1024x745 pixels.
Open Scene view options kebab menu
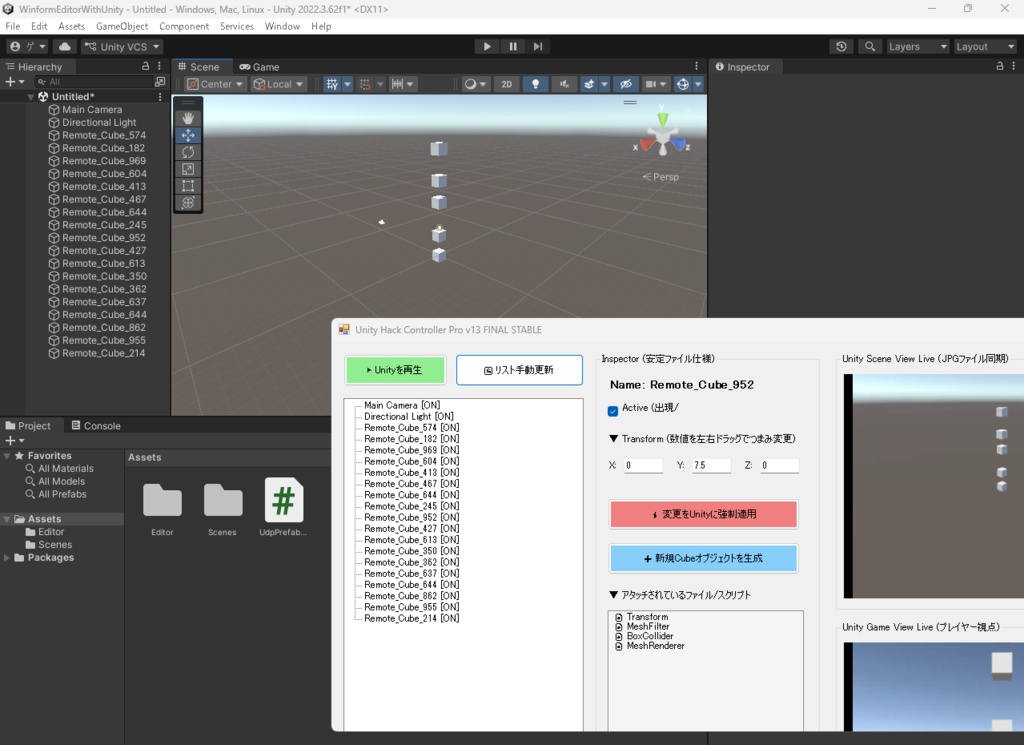[x=696, y=67]
